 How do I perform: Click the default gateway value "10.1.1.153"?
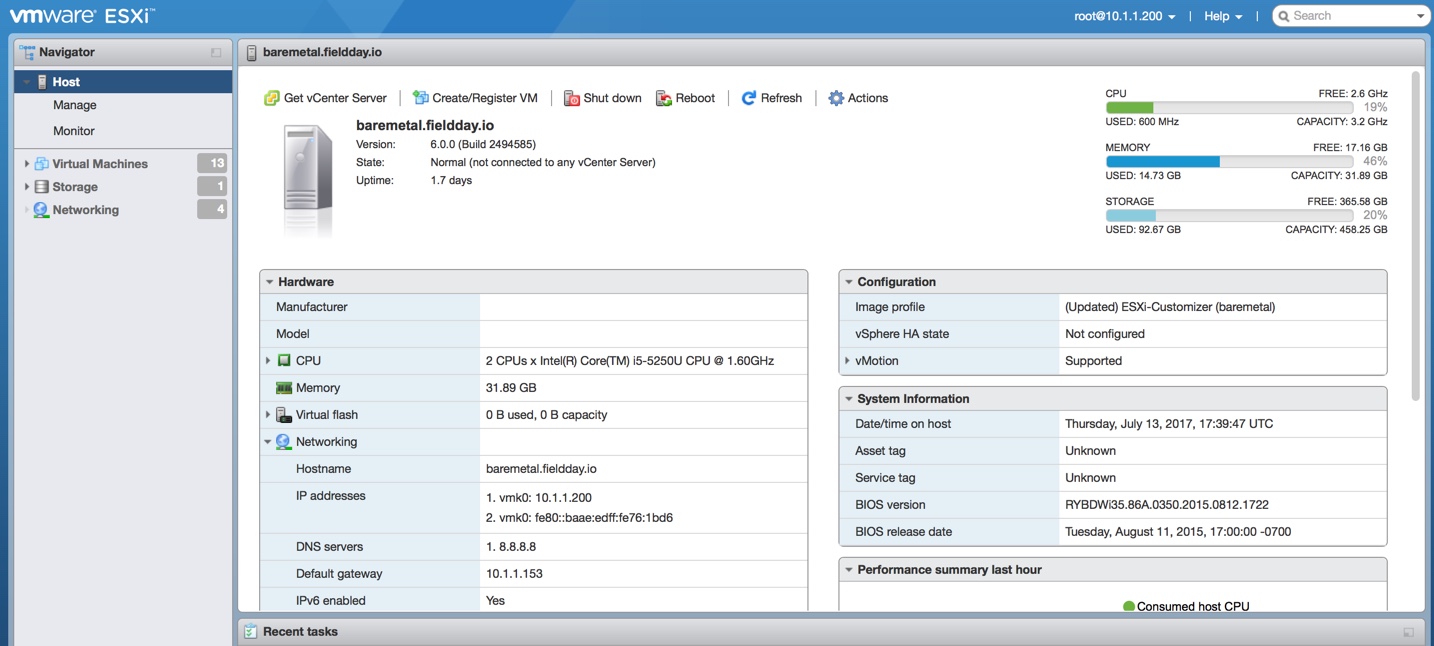tap(516, 574)
